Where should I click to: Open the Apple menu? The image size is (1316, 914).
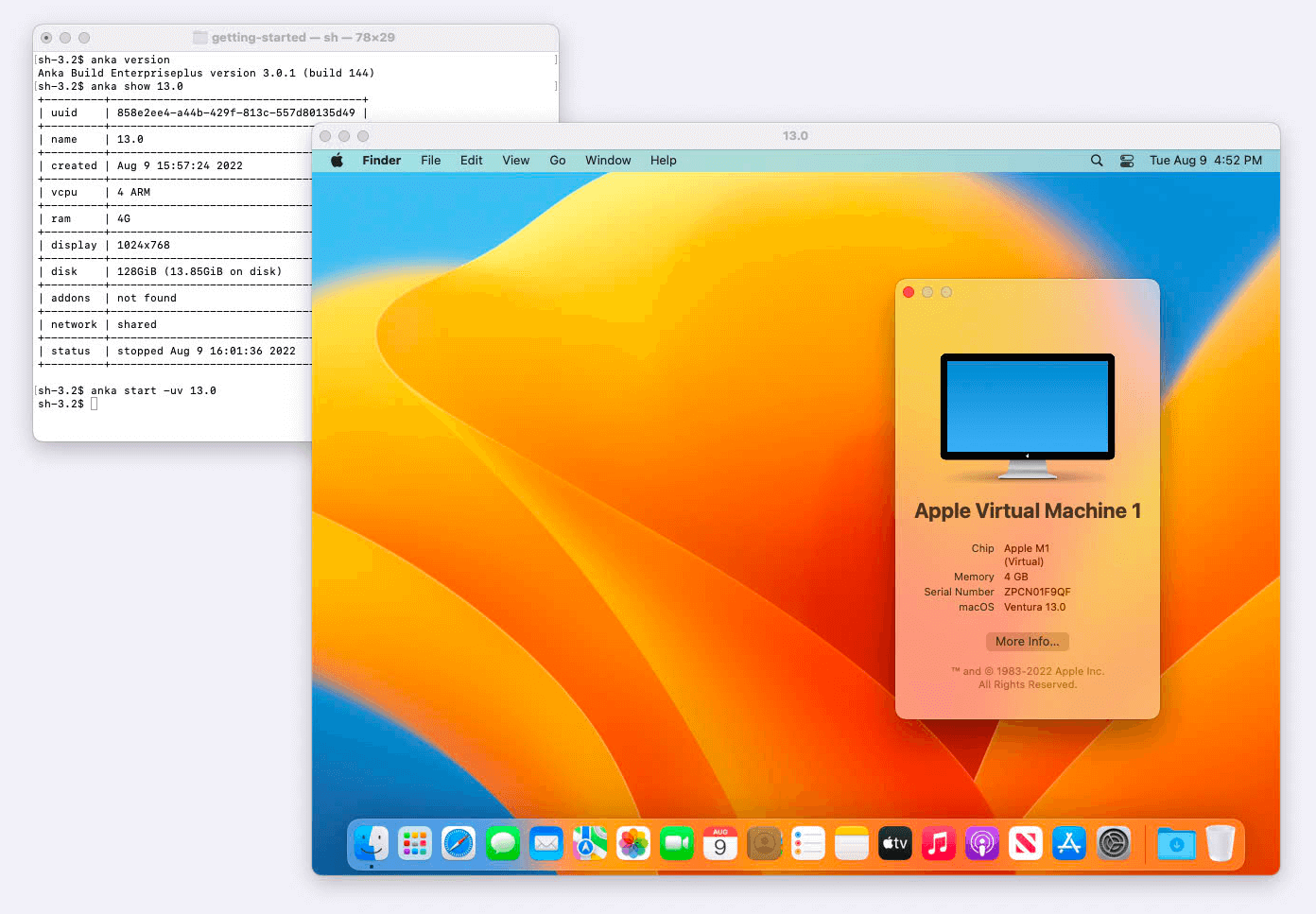(338, 161)
